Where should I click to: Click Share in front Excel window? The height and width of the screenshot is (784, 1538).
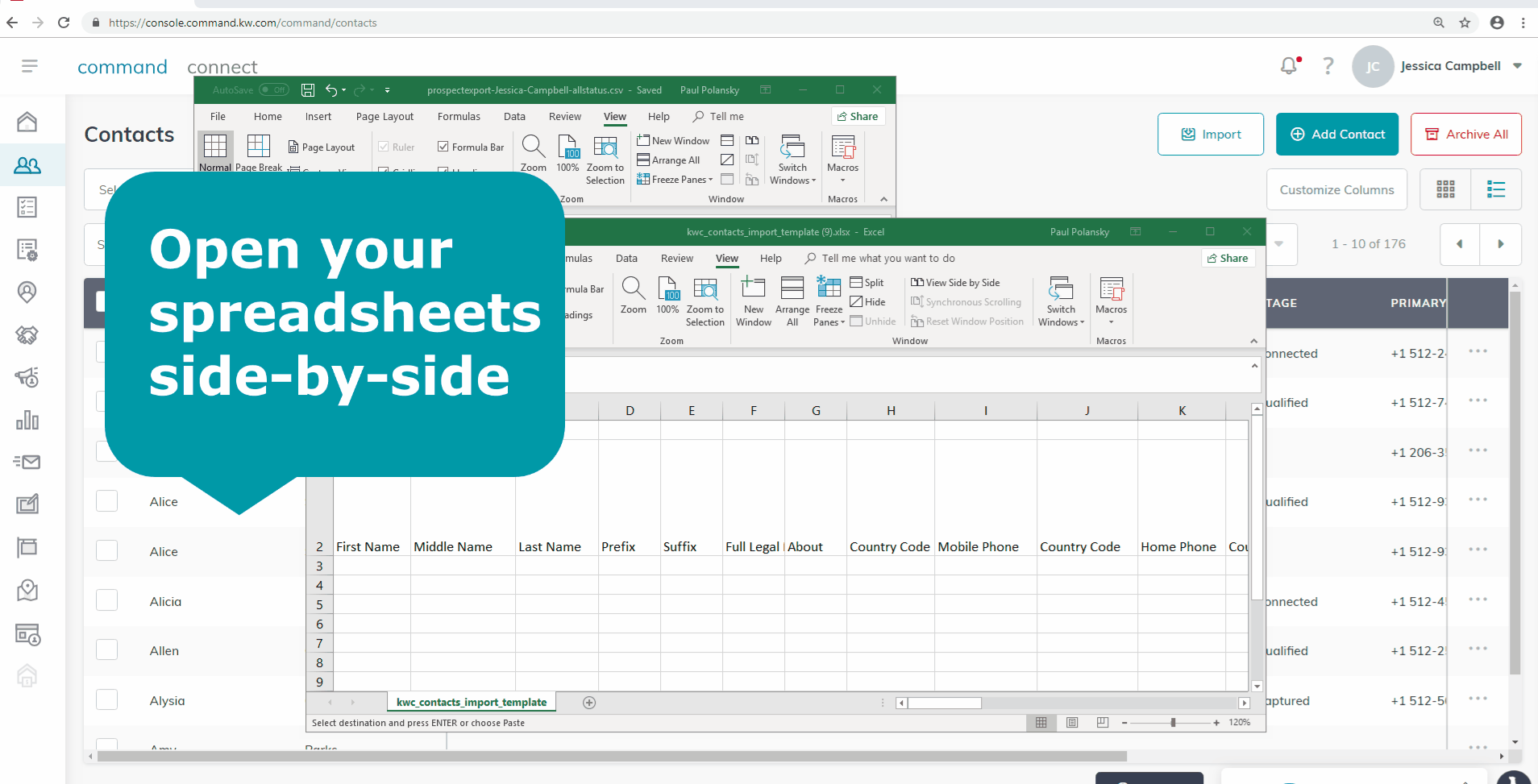click(x=1228, y=259)
